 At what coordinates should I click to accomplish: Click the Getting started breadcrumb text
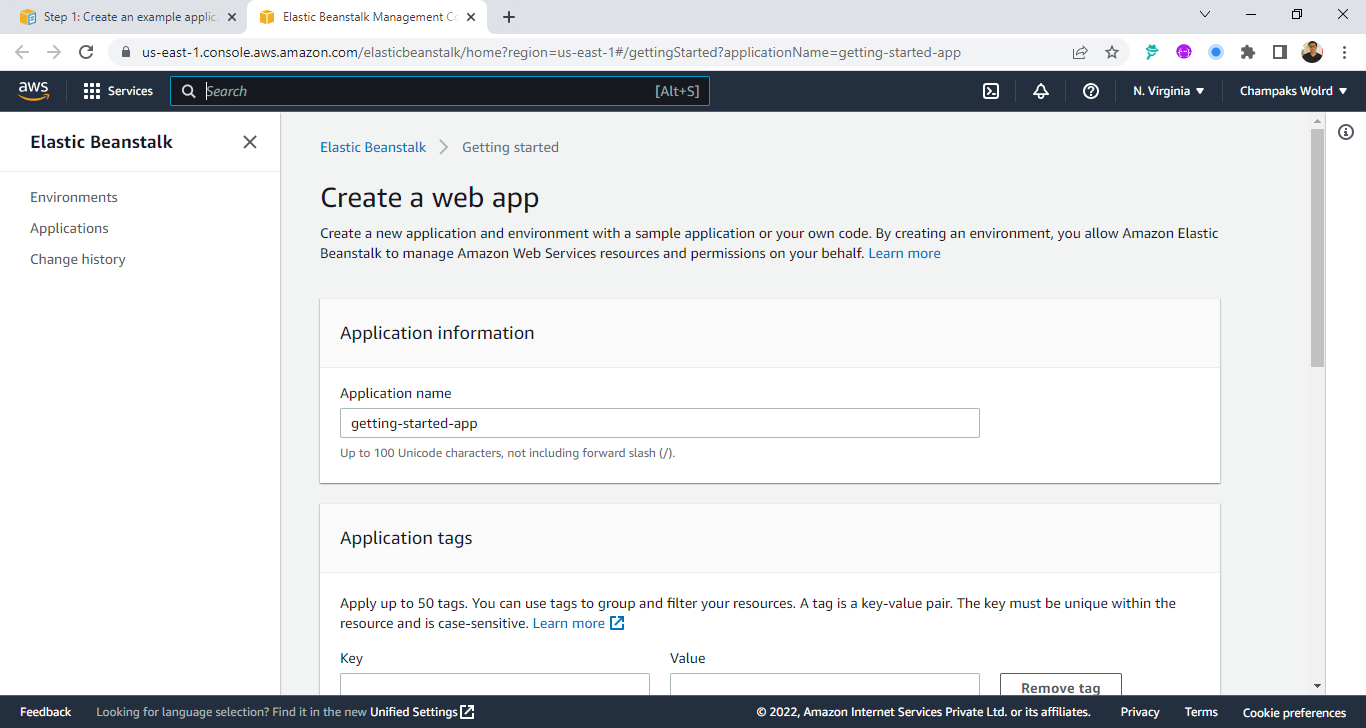coord(510,147)
